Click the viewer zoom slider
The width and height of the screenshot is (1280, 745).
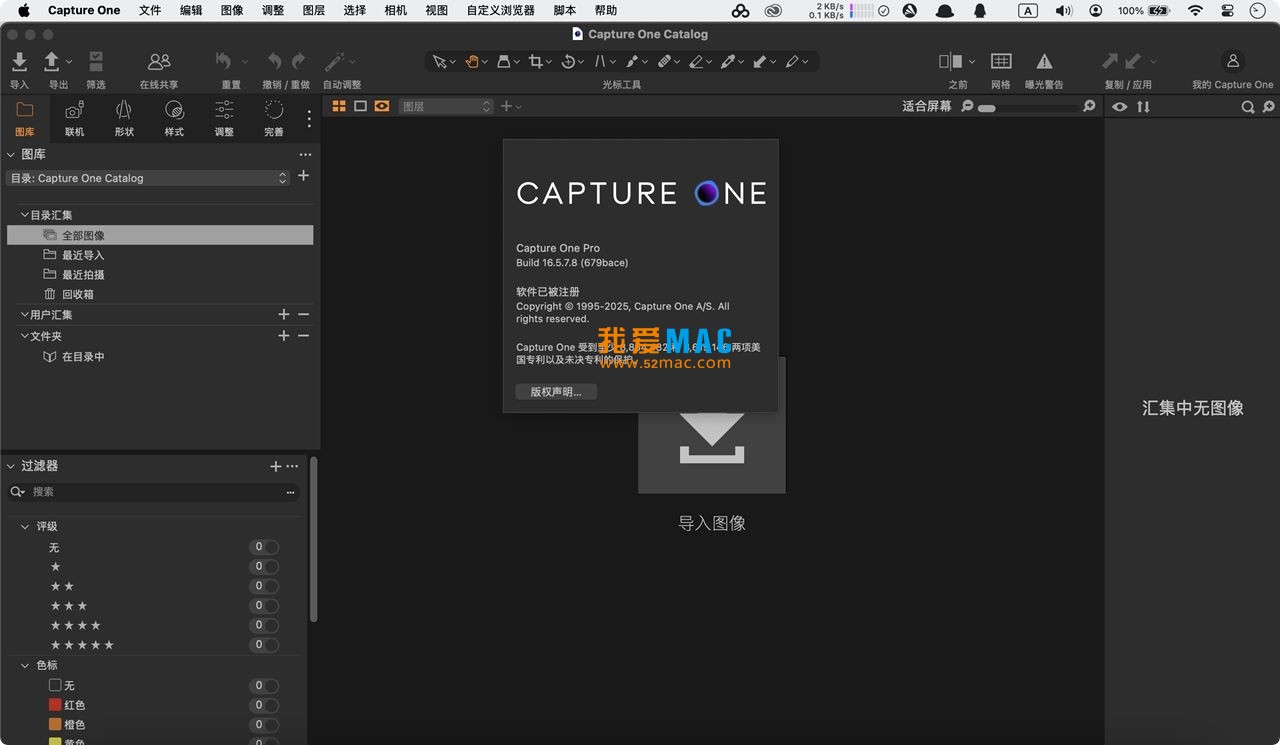click(1029, 107)
